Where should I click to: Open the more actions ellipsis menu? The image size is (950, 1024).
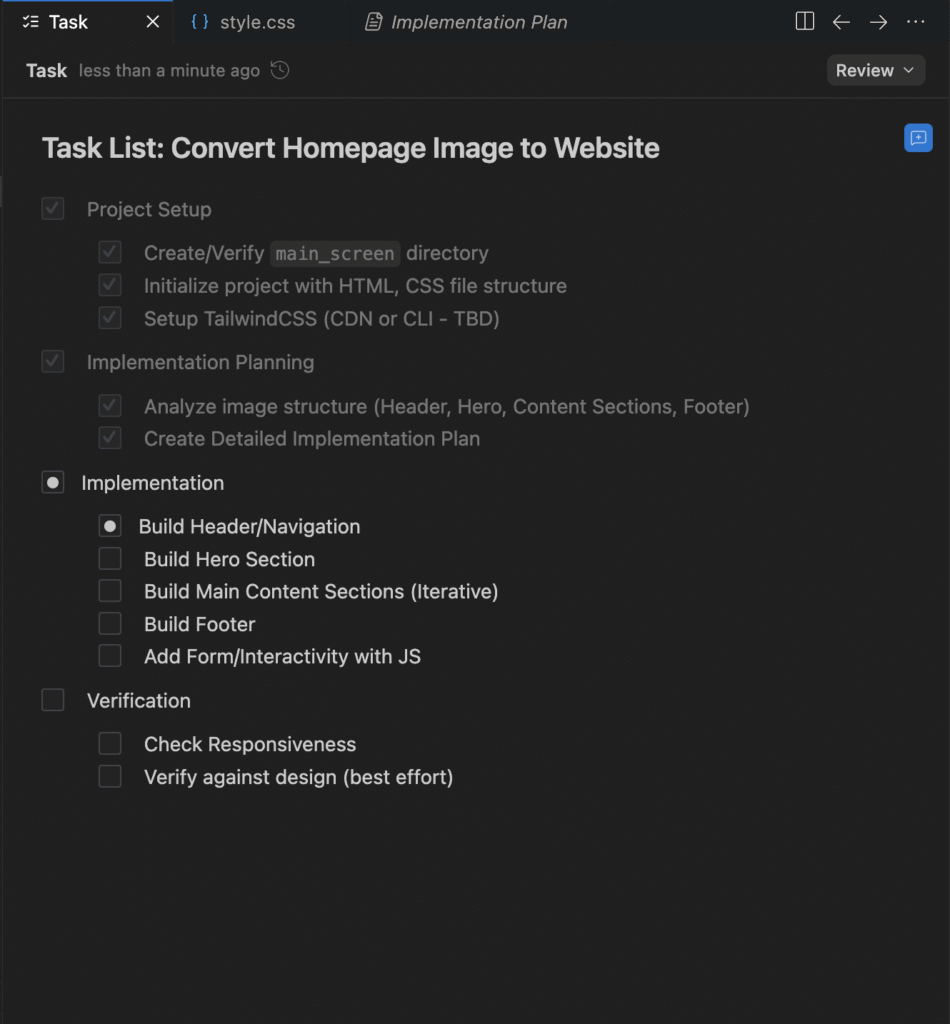[x=915, y=22]
